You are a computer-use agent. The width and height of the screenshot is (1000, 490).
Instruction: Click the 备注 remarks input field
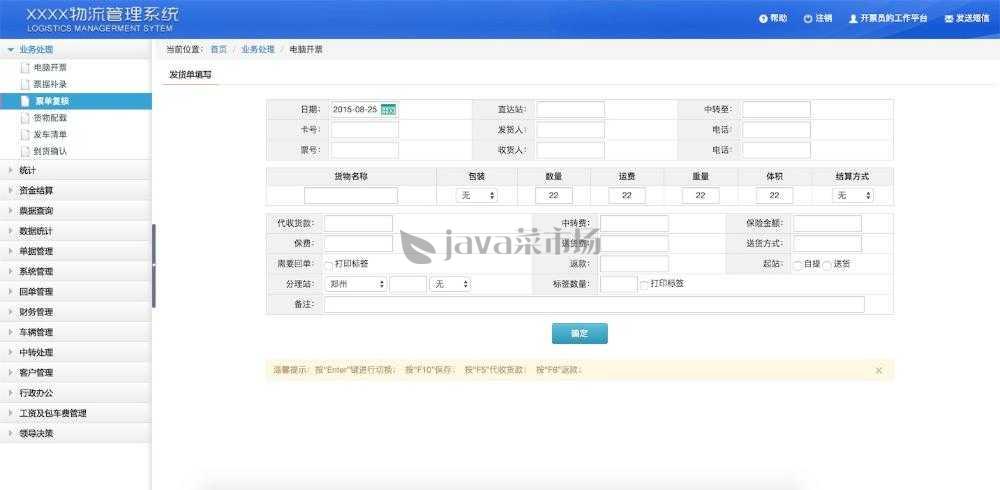click(594, 305)
